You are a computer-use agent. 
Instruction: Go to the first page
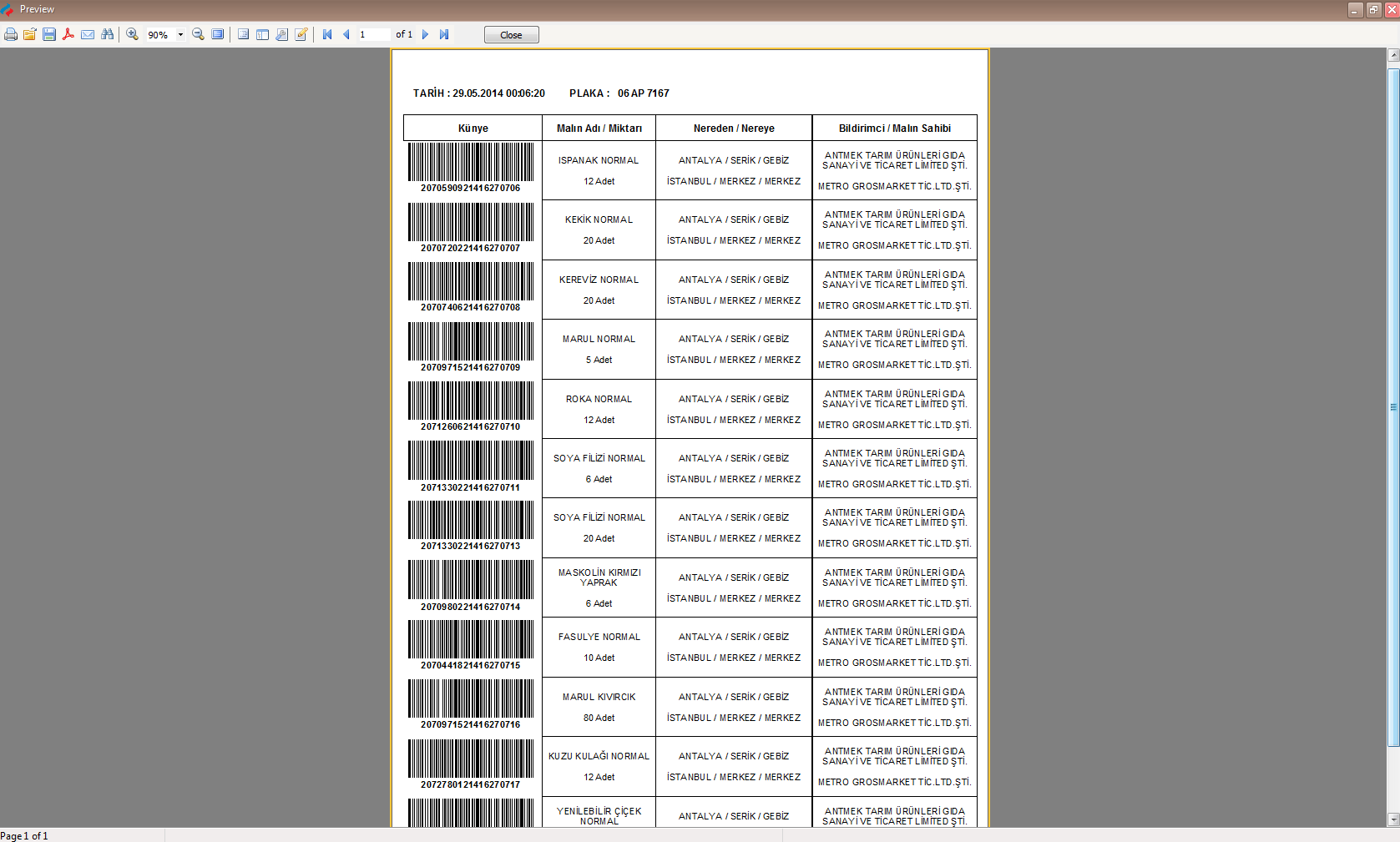coord(326,34)
